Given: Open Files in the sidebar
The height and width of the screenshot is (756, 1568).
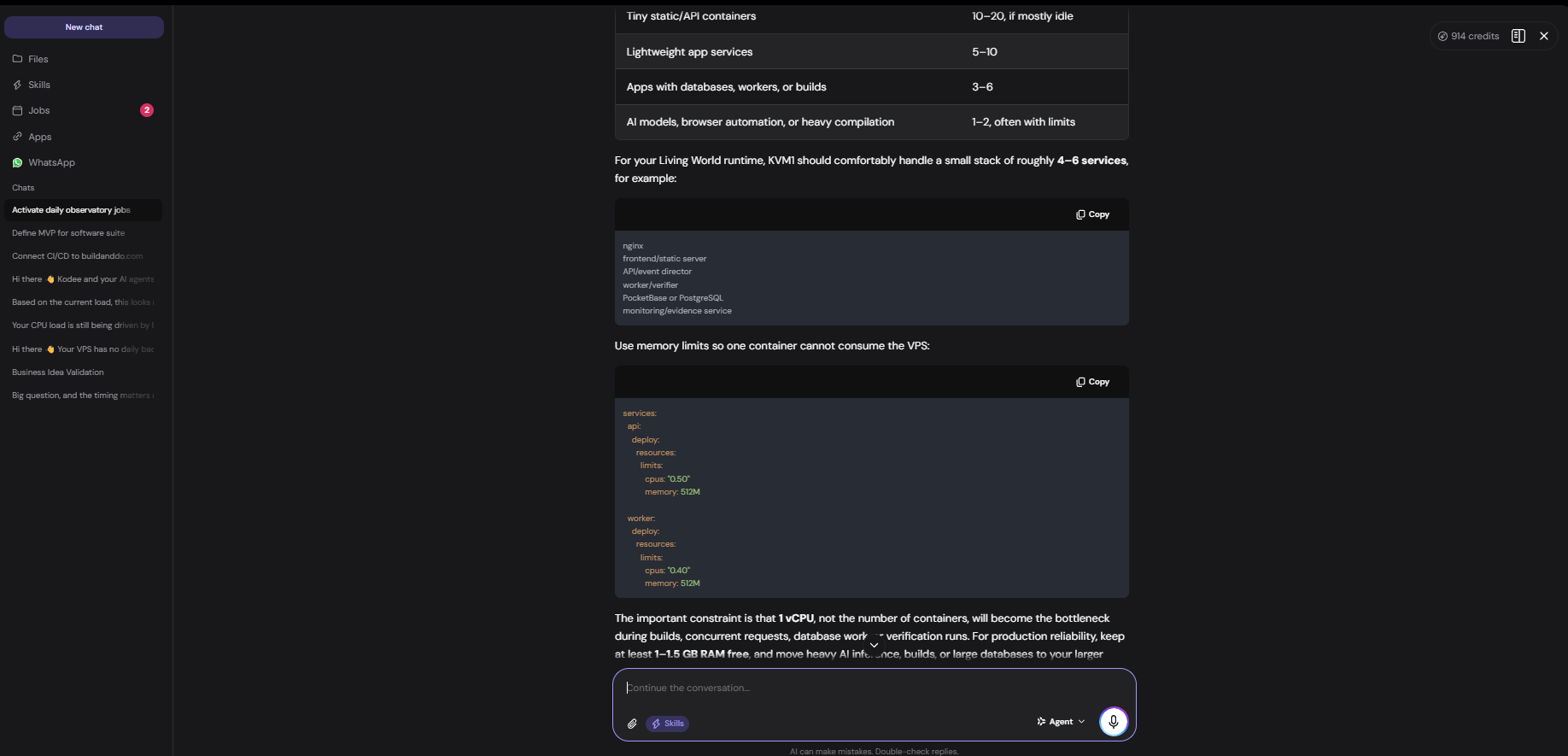Looking at the screenshot, I should click(38, 59).
